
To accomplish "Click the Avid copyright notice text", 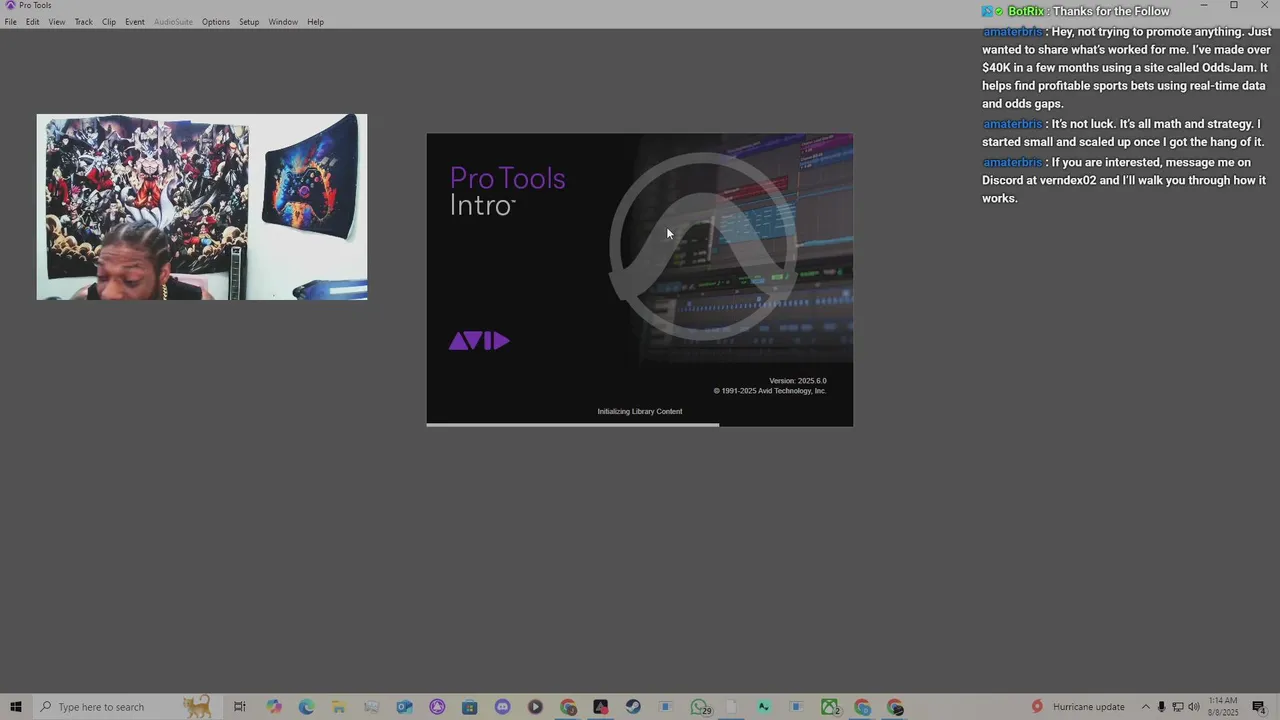I will click(770, 391).
